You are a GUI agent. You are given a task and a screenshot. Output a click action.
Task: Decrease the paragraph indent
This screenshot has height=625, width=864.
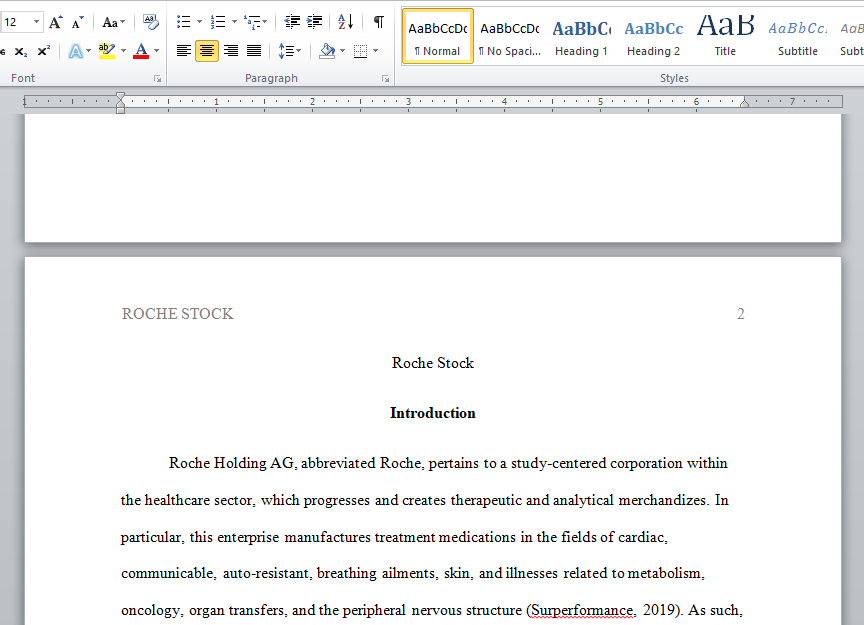coord(292,22)
